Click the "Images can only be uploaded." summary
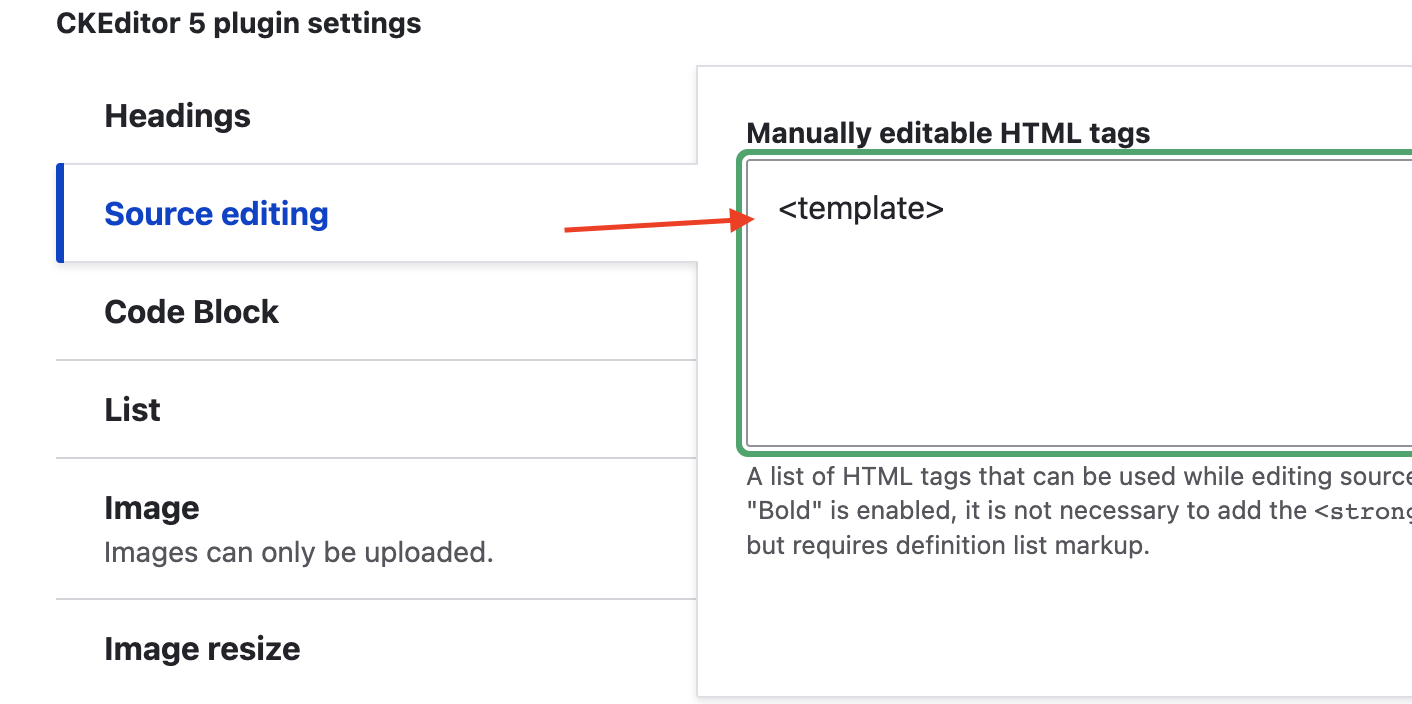This screenshot has width=1412, height=704. (x=298, y=552)
